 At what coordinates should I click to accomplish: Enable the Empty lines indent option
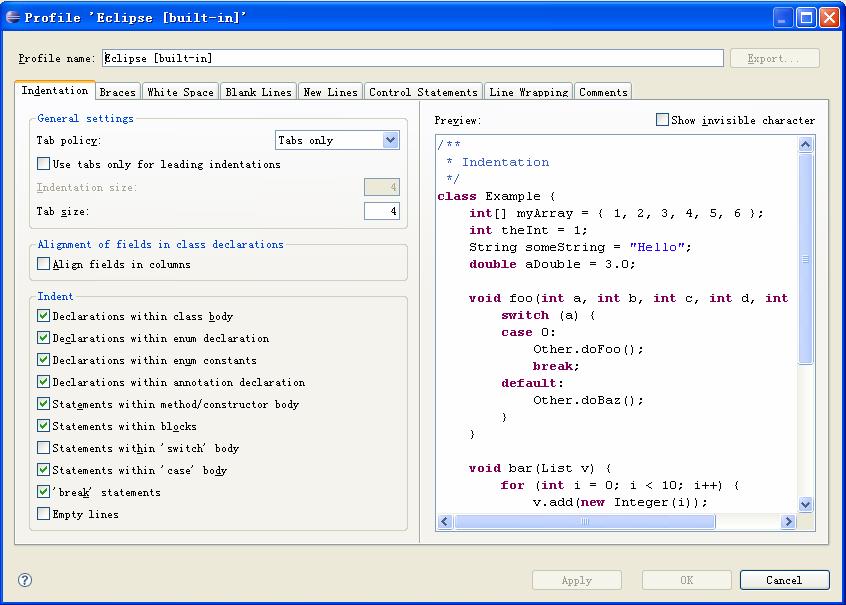[x=43, y=514]
